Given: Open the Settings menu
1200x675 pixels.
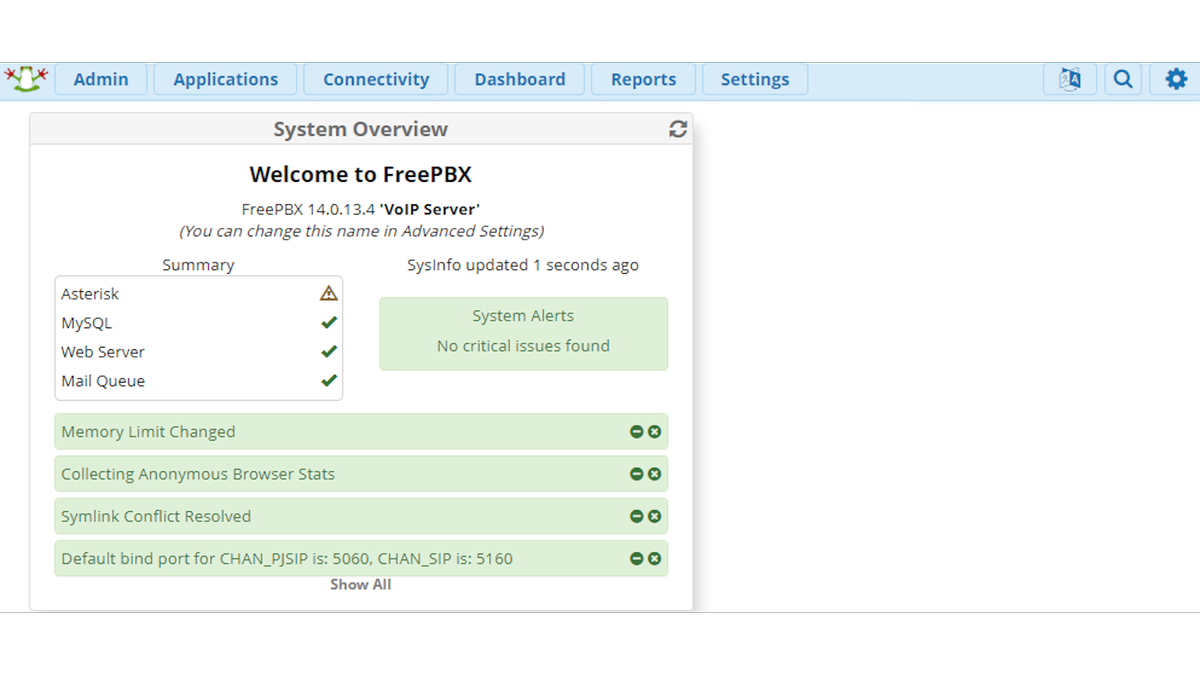Looking at the screenshot, I should tap(755, 79).
